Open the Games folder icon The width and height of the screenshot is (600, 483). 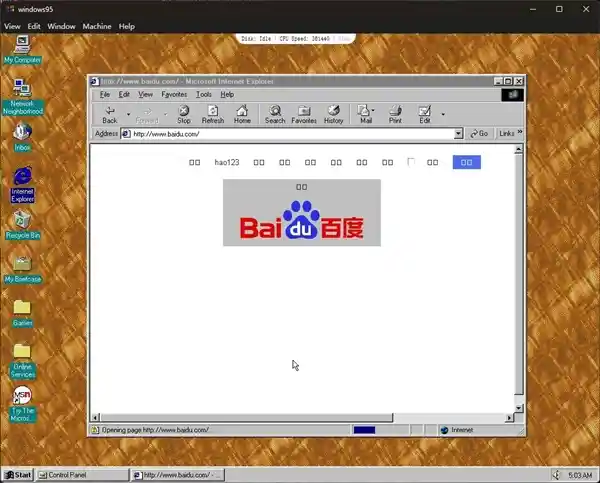coord(23,313)
